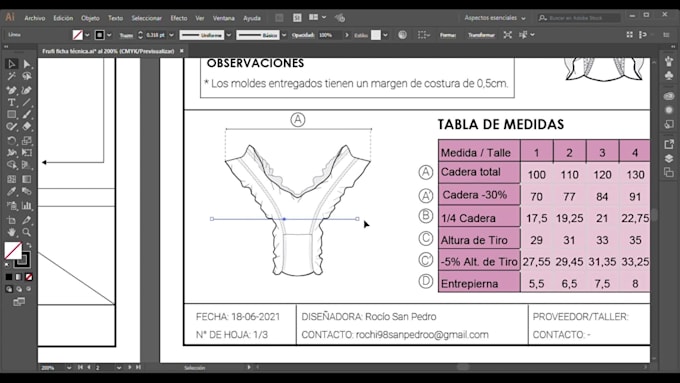Select the Shaper tool
Screen dimensions: 680x383
coord(11,127)
